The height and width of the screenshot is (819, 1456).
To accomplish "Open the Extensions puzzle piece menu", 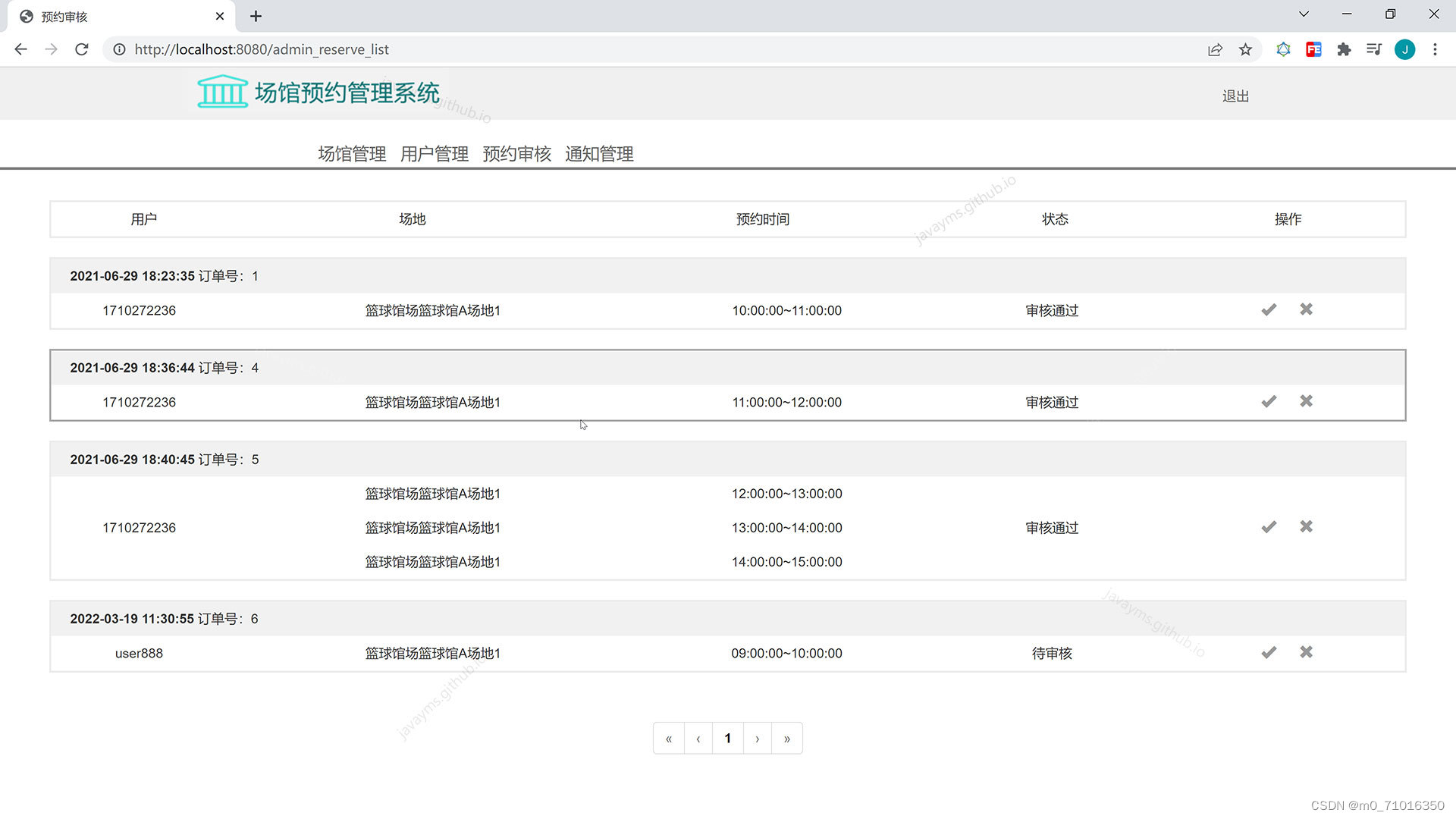I will pos(1344,49).
